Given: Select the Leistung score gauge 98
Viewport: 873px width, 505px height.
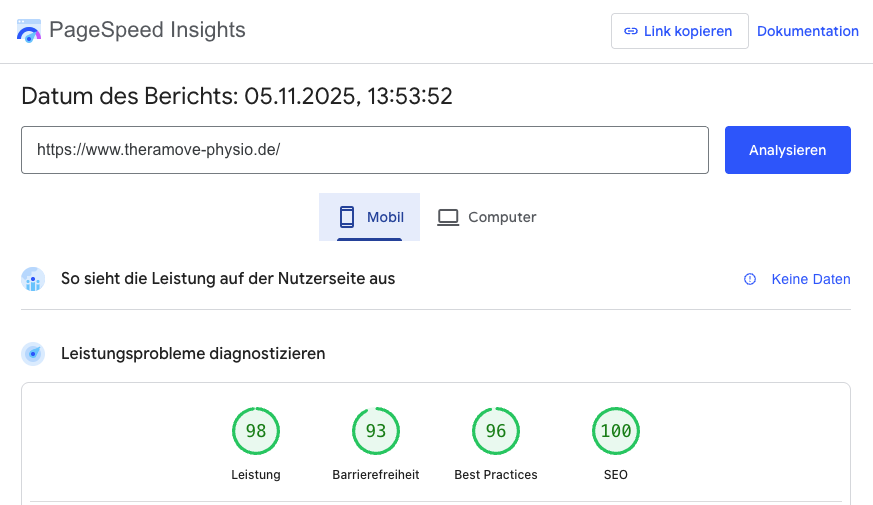Looking at the screenshot, I should click(x=256, y=431).
